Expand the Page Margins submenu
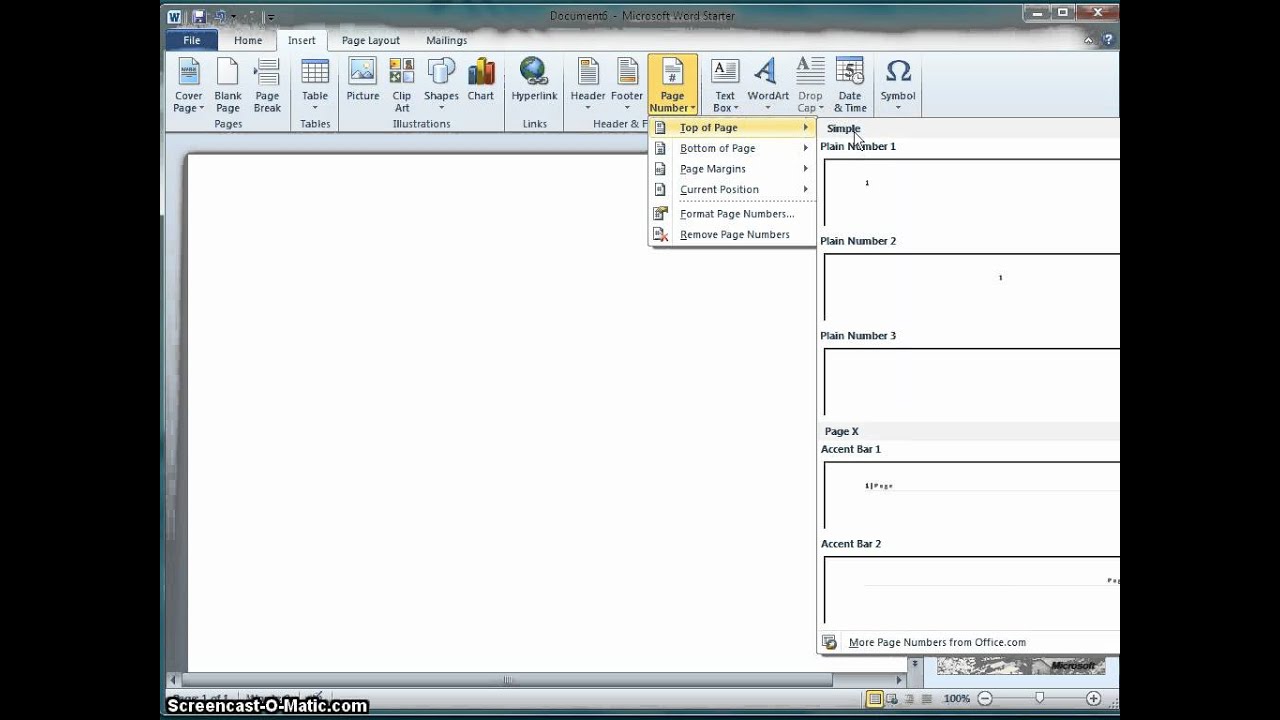Screen dimensions: 1280x720 pyautogui.click(x=732, y=169)
